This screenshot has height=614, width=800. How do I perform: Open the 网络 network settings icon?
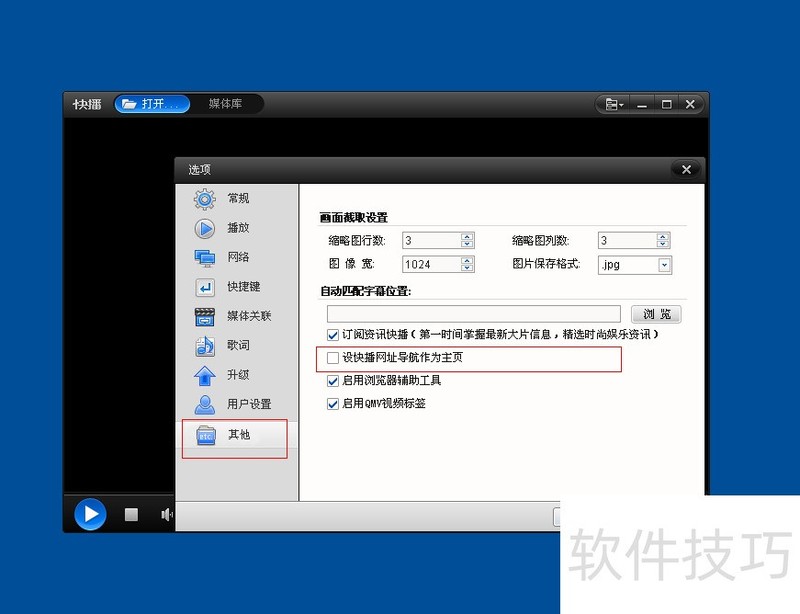point(205,258)
